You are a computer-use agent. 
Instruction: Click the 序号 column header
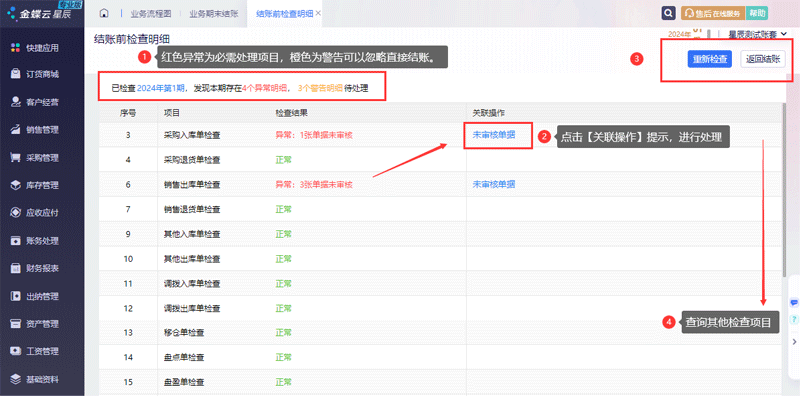click(128, 113)
